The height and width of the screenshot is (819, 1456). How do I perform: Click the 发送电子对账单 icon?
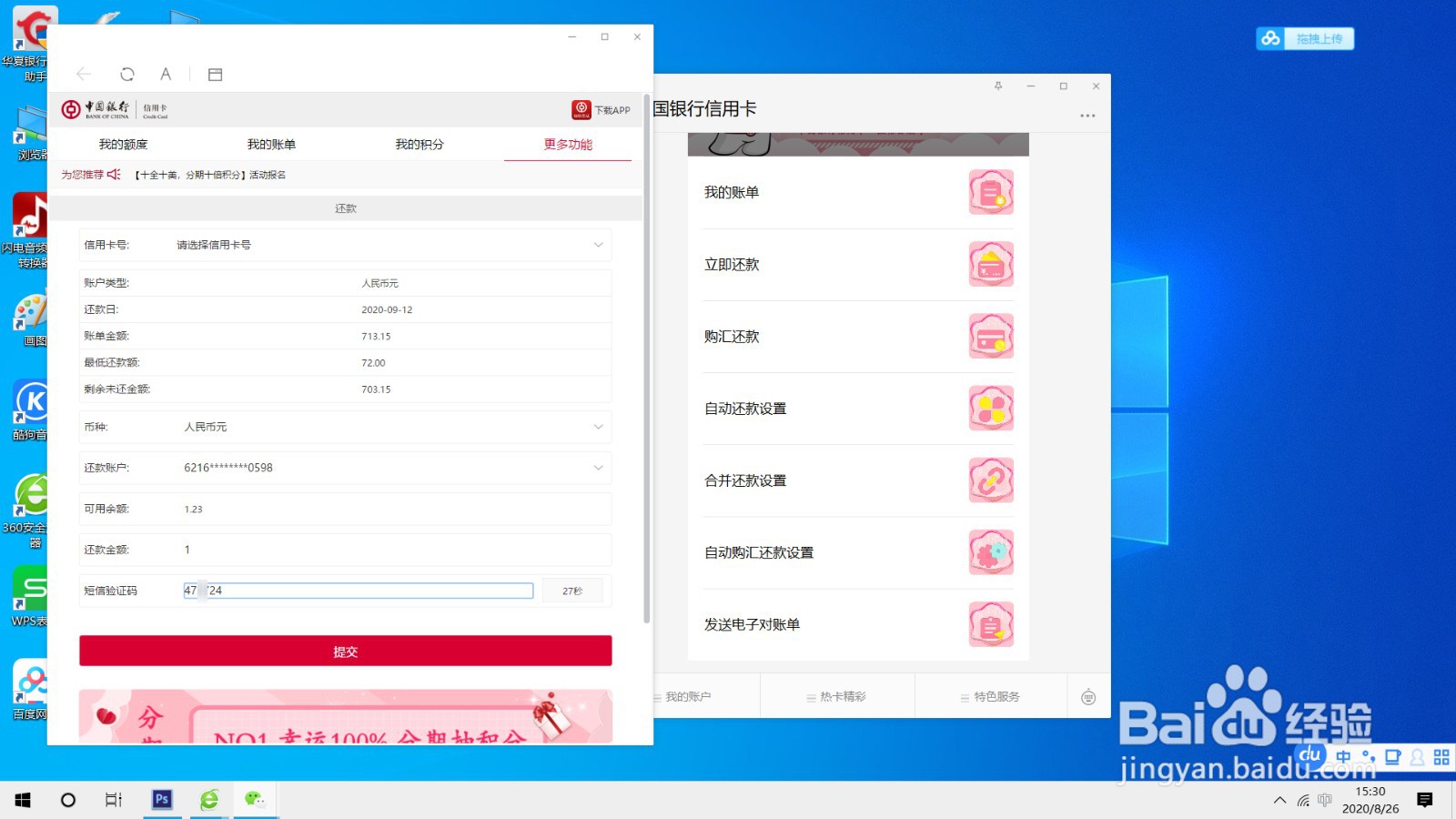(991, 624)
